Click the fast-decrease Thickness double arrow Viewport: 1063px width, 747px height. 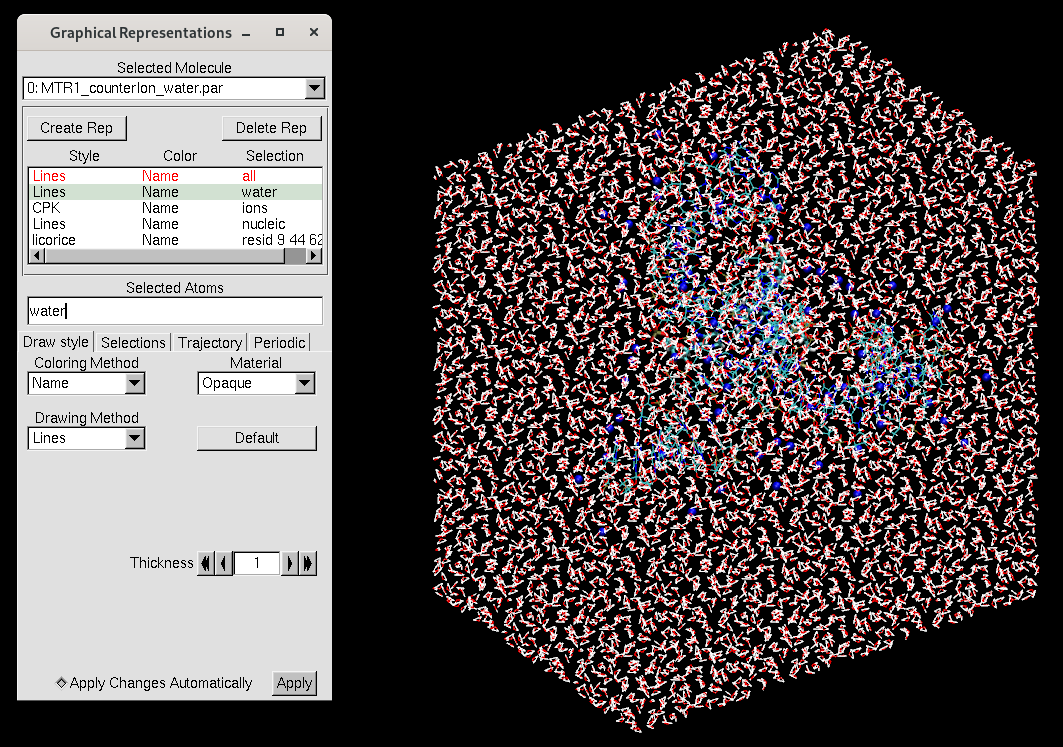[206, 563]
